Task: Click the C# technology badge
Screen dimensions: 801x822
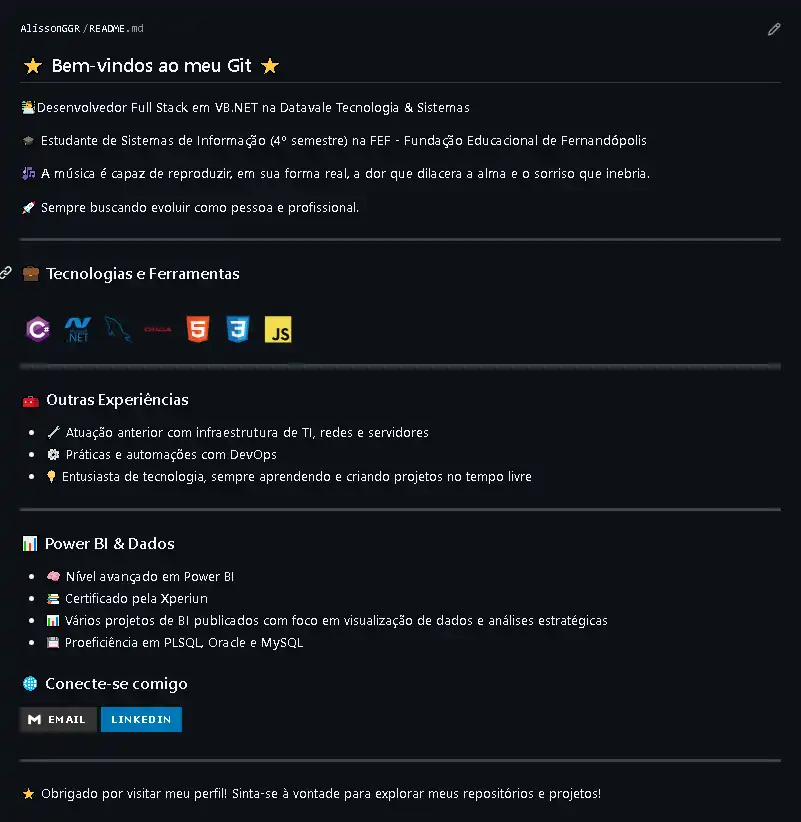Action: pyautogui.click(x=38, y=329)
